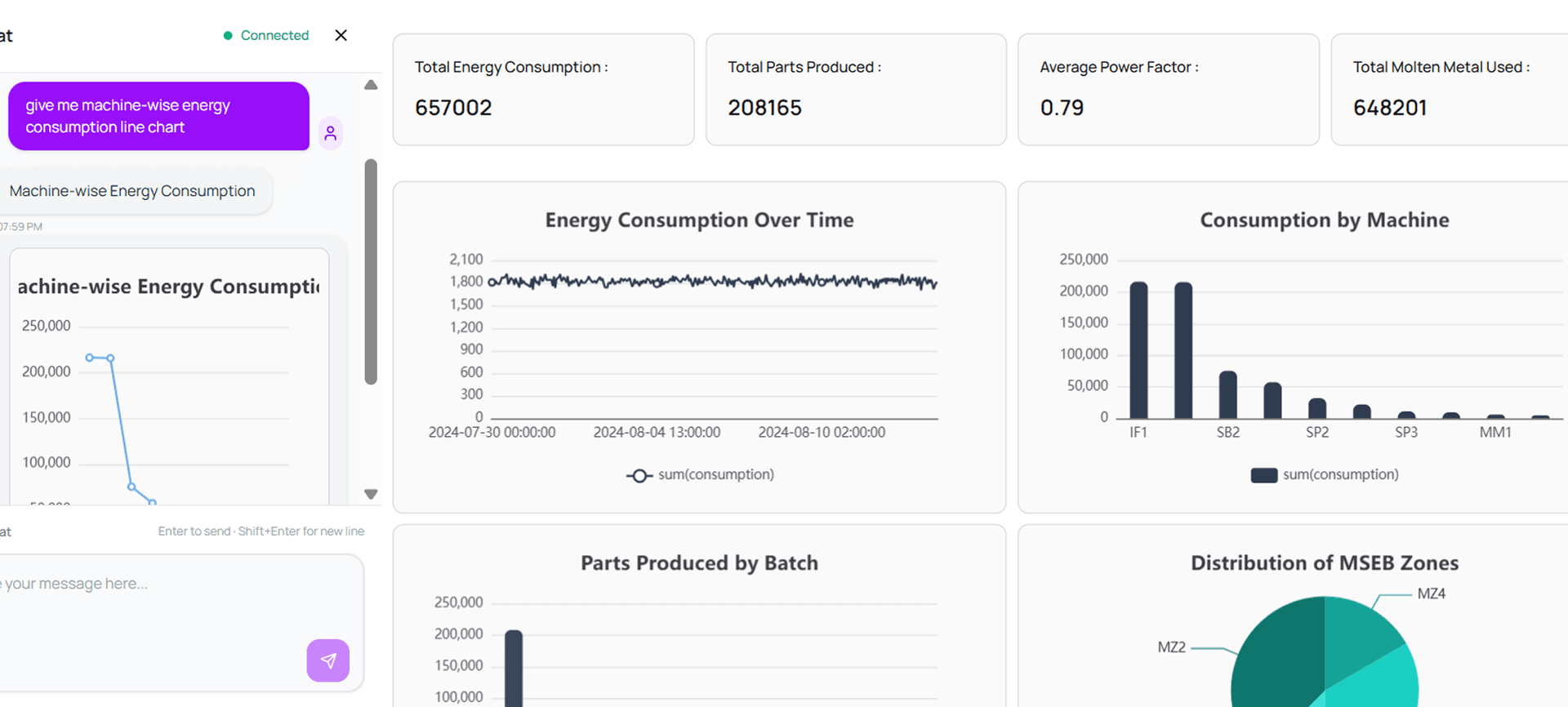Click the first data point in chat line chart
The height and width of the screenshot is (707, 1568).
coord(90,358)
